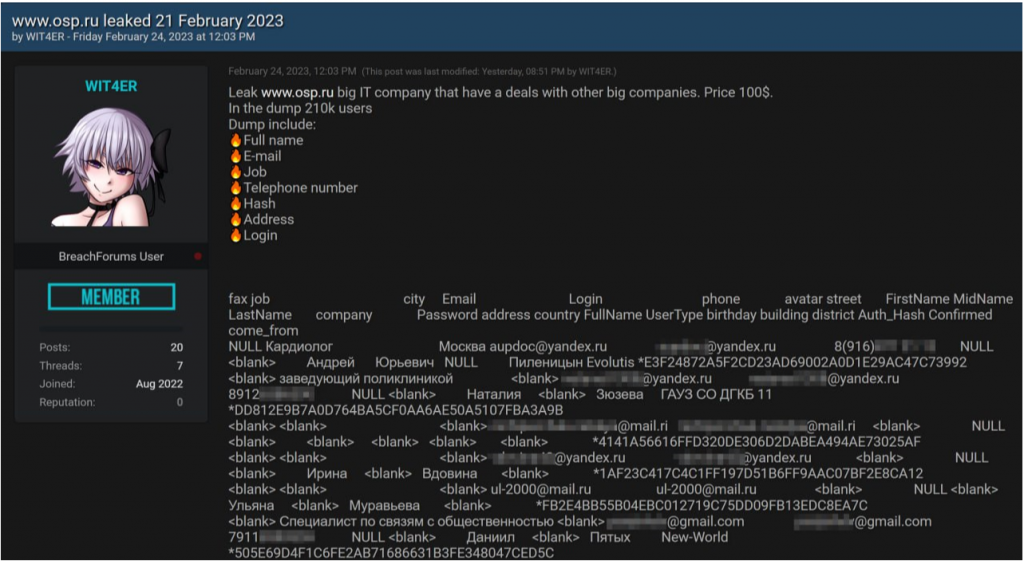Click the fire icon beside Job

[x=235, y=172]
